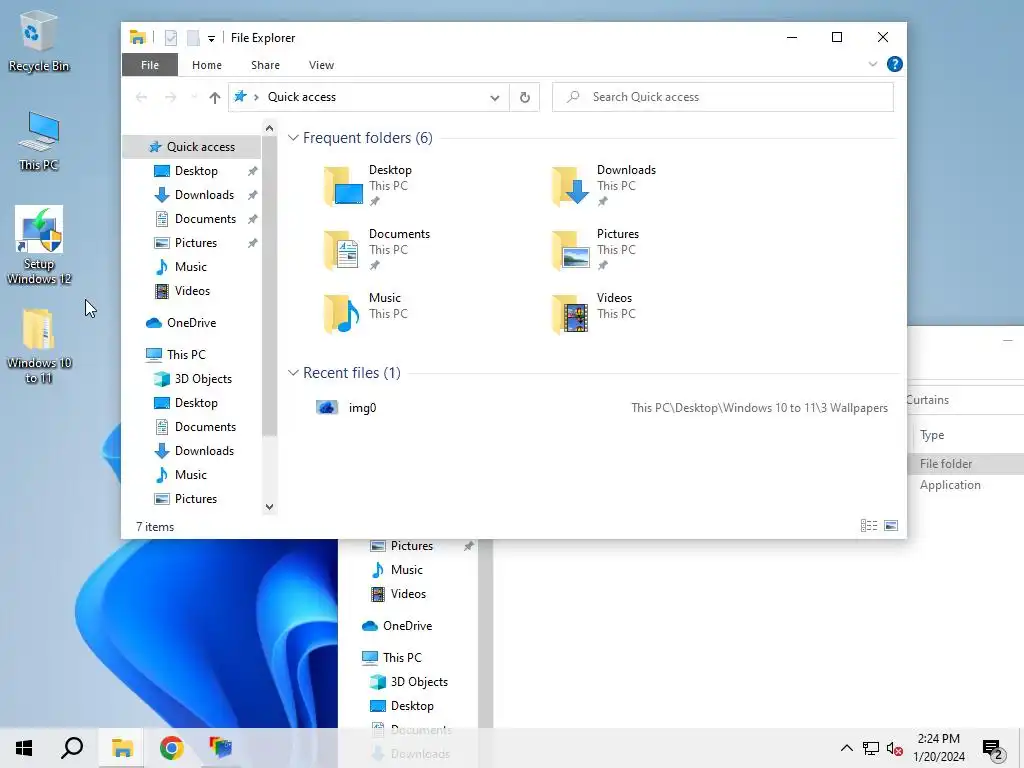Show hidden system tray icons
This screenshot has width=1024, height=768.
pos(846,748)
